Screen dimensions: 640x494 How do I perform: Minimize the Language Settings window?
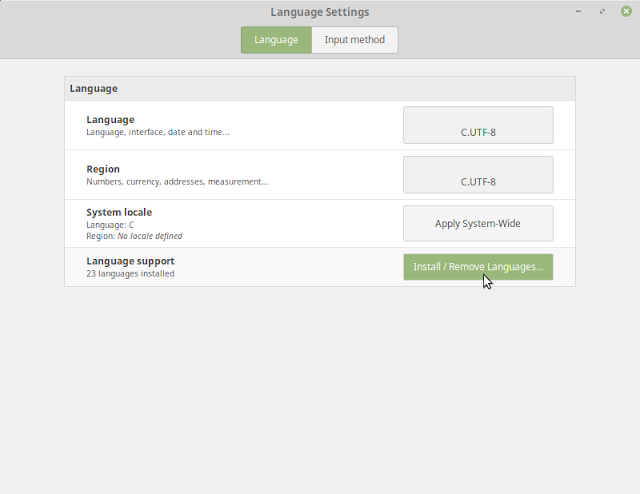(x=578, y=11)
